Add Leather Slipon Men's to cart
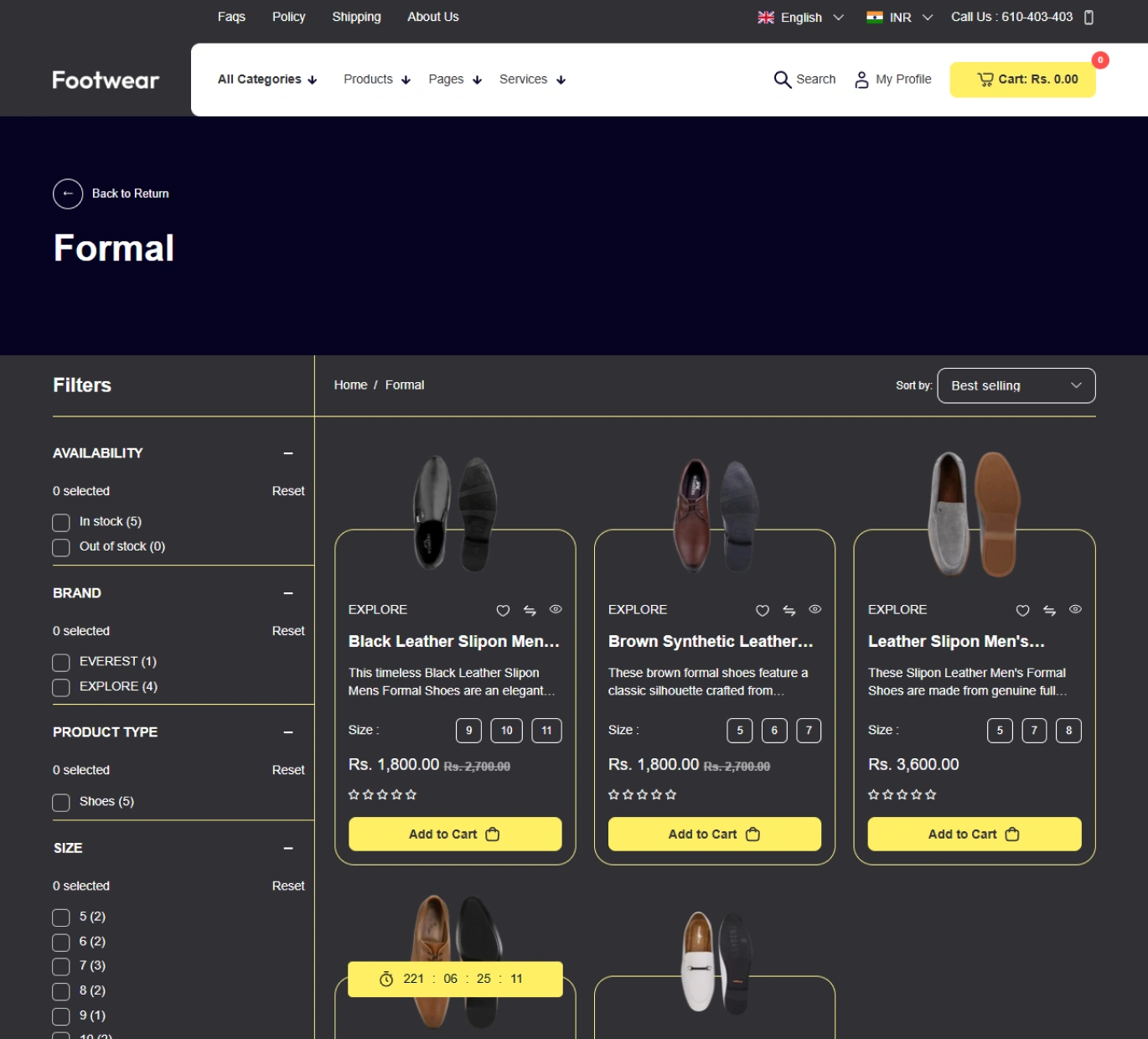Viewport: 1148px width, 1039px height. [975, 835]
